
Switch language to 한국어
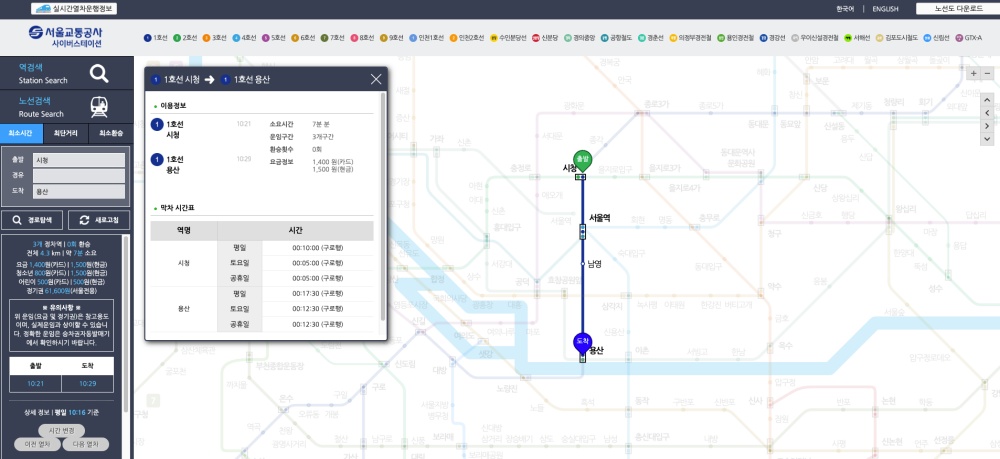tap(844, 9)
